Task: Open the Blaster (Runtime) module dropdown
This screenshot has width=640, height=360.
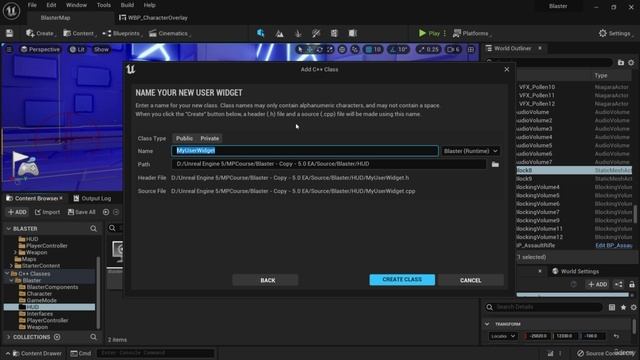Action: click(x=471, y=151)
